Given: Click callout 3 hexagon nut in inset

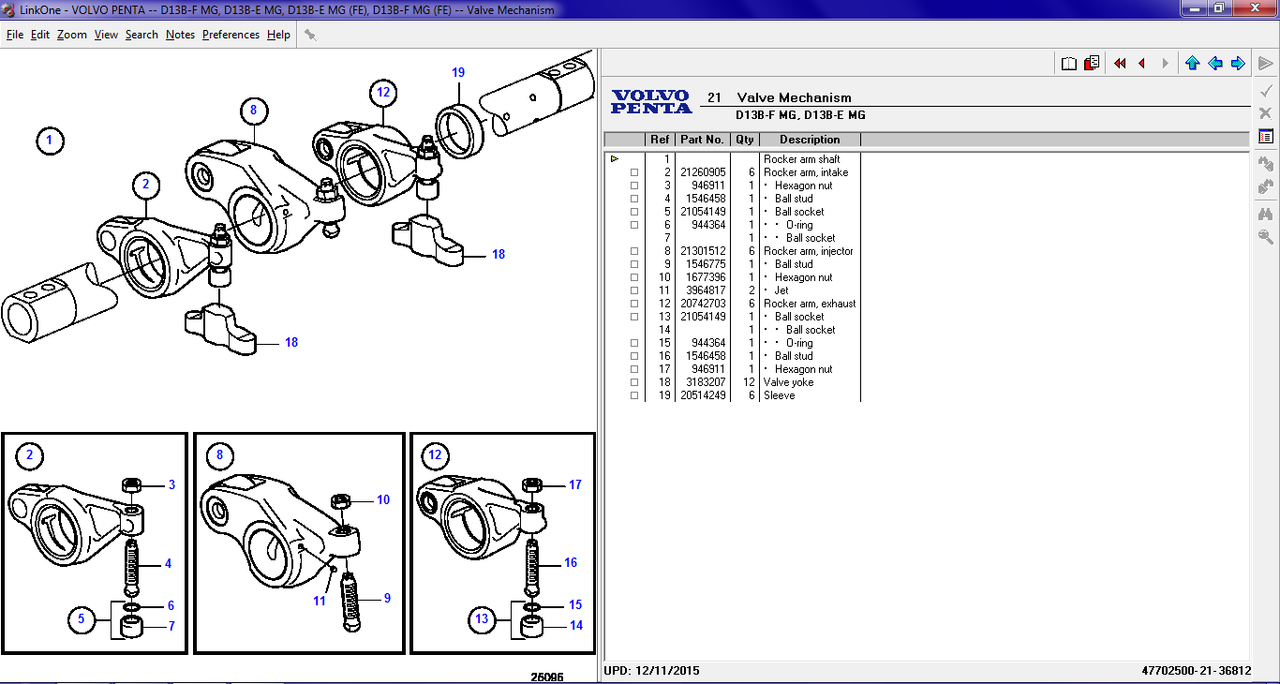Looking at the screenshot, I should coord(171,485).
